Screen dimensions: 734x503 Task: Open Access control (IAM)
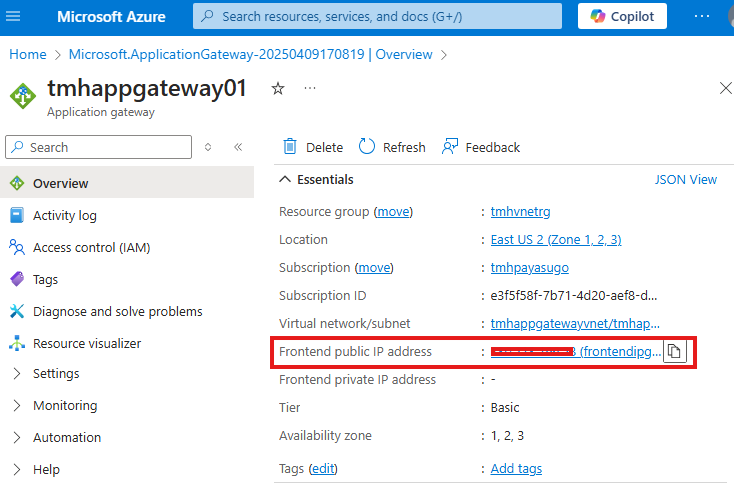point(92,248)
